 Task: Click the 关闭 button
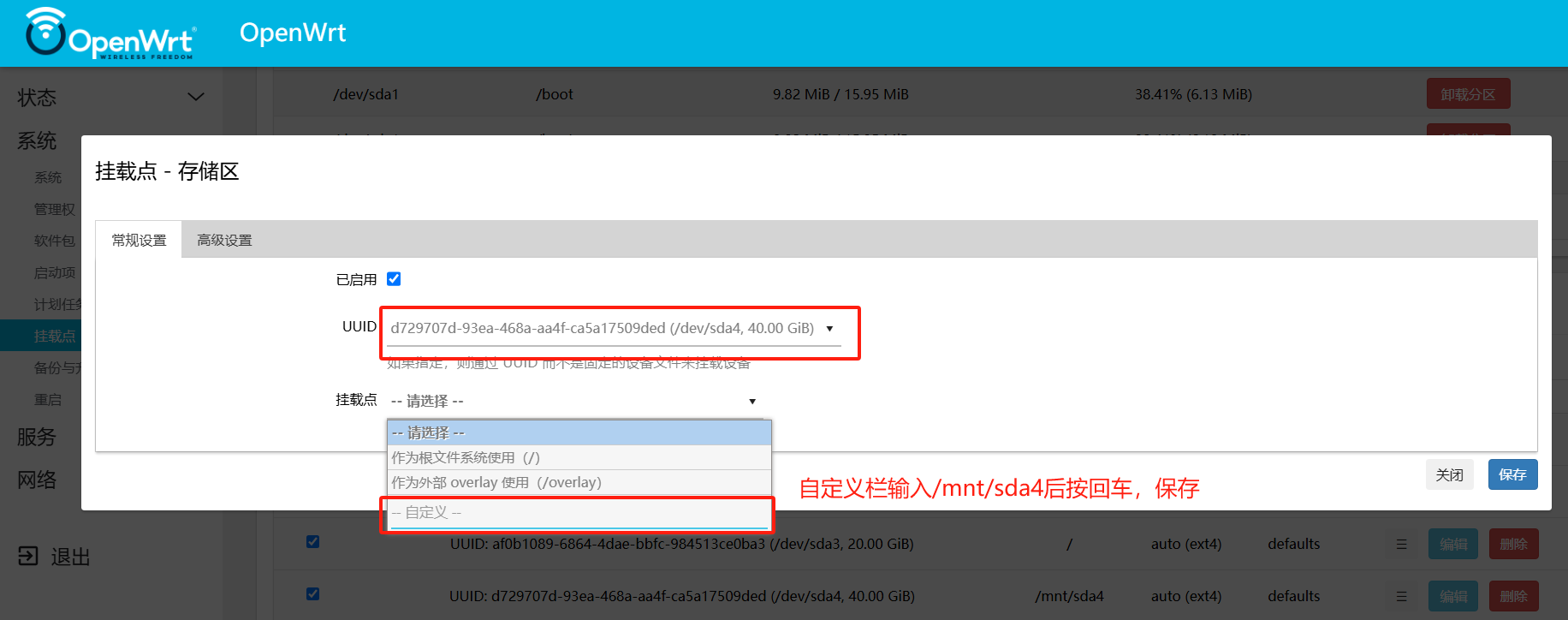1449,474
